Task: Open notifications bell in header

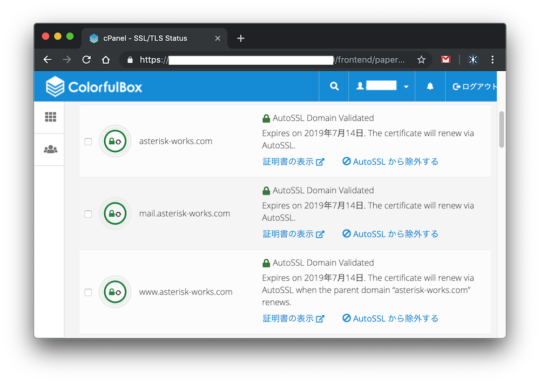Action: [x=430, y=86]
